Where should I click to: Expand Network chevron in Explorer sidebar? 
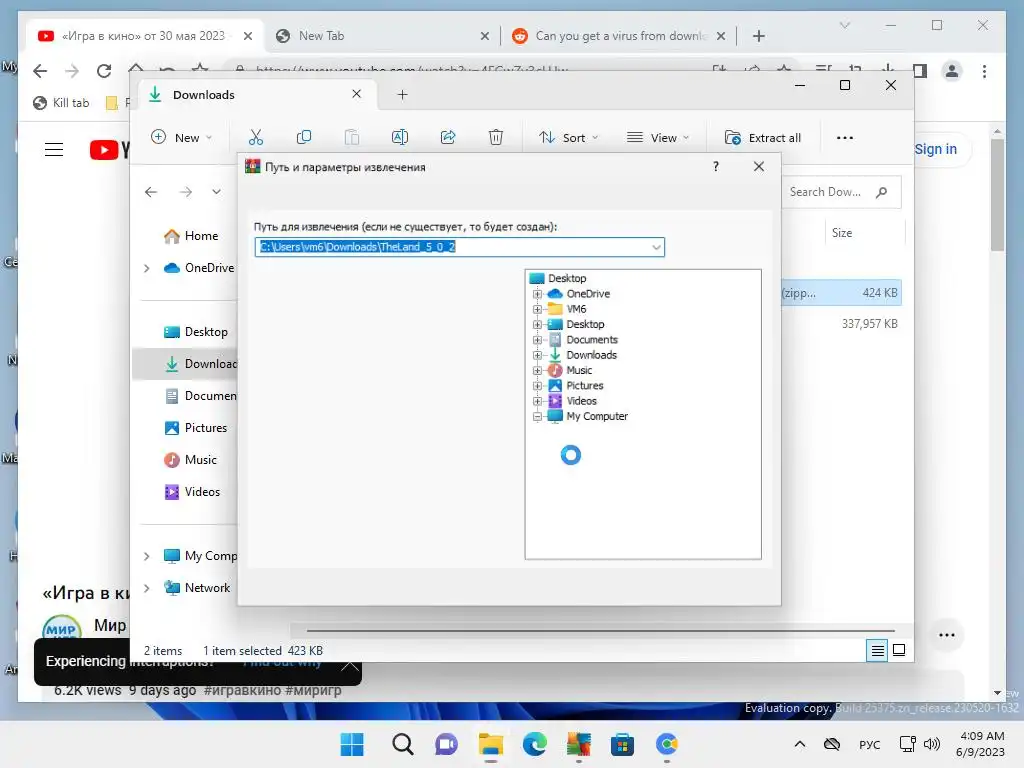pos(147,588)
